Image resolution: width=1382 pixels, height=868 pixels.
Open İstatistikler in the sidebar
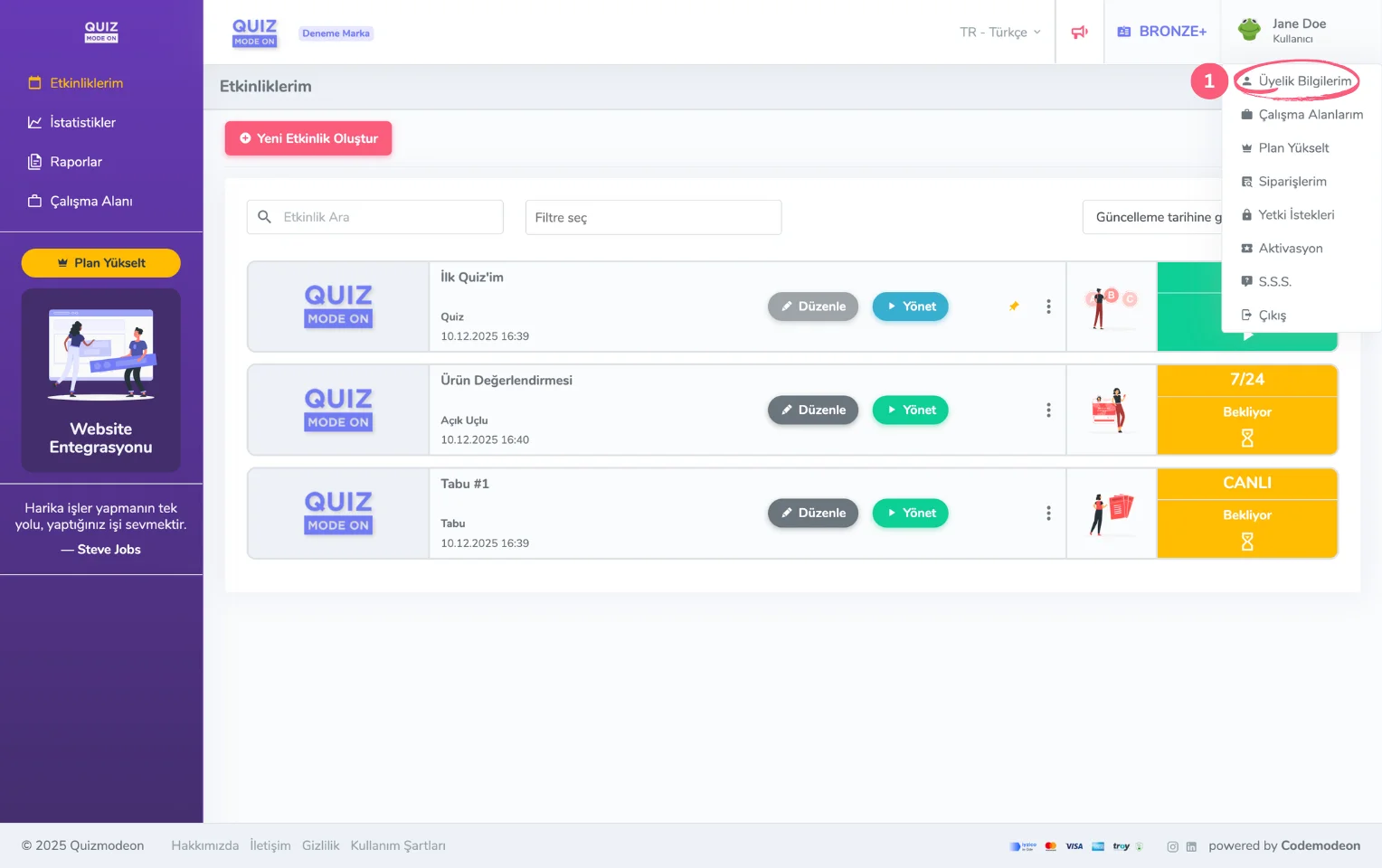(x=82, y=123)
